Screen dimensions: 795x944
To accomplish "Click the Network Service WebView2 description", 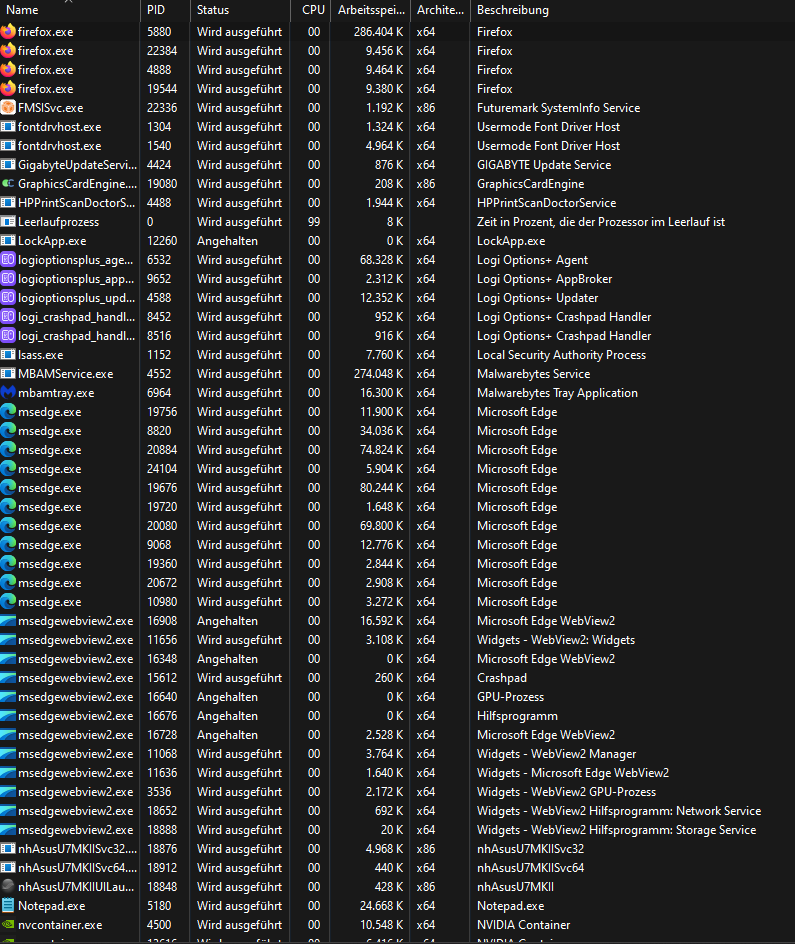I will 619,811.
